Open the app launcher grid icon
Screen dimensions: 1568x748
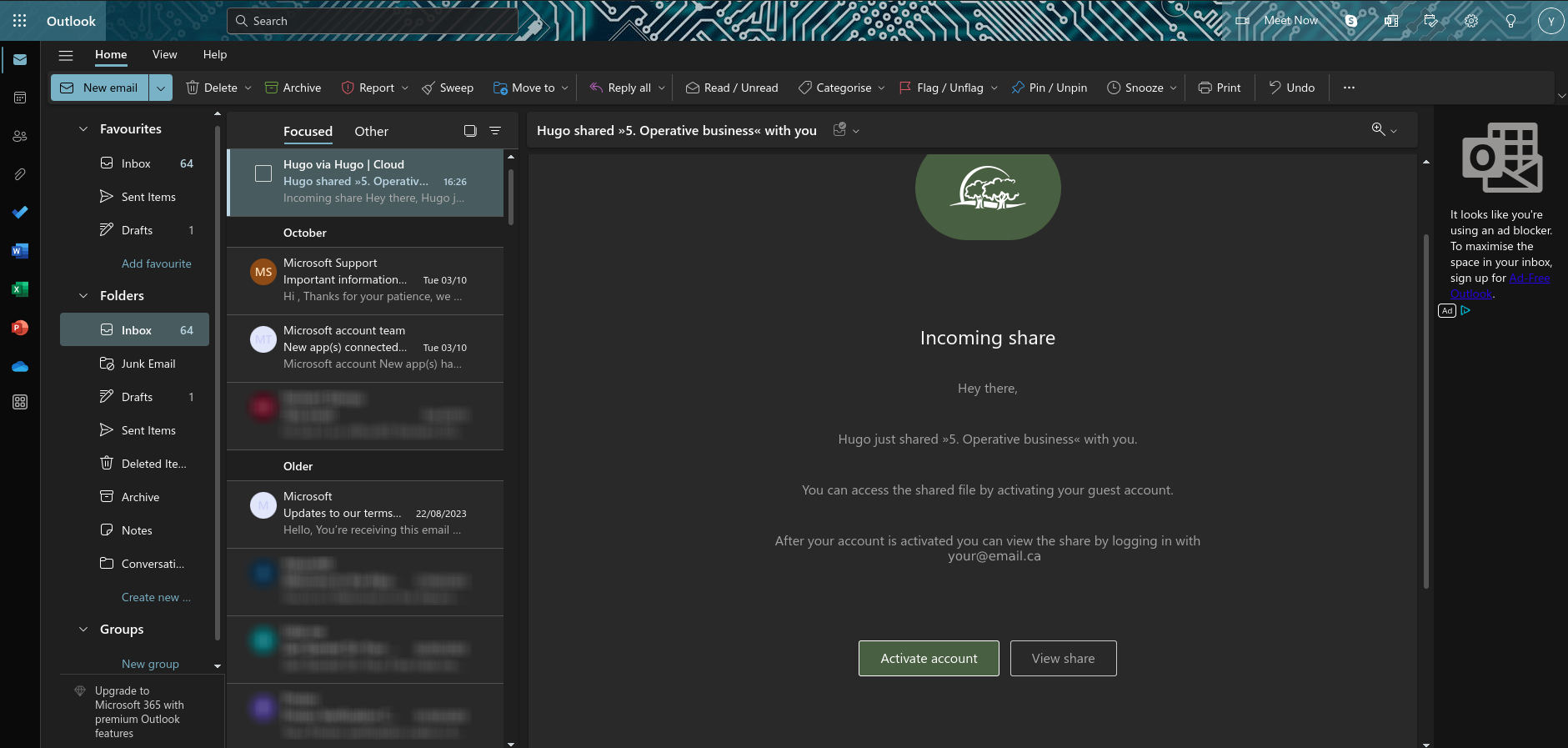(x=20, y=21)
